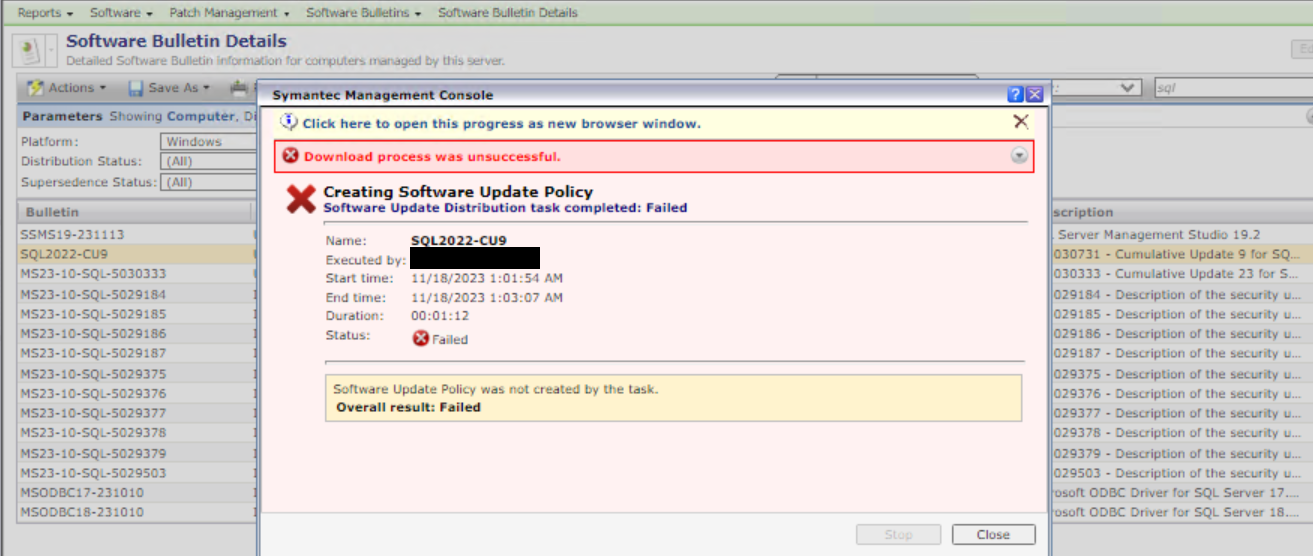Click the Actions lightning icon in the toolbar
This screenshot has height=556, width=1313.
(x=35, y=88)
